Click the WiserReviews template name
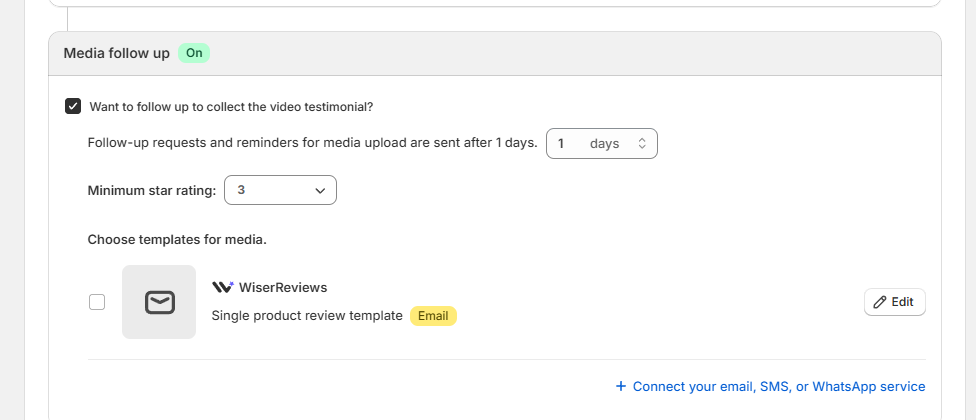 283,287
